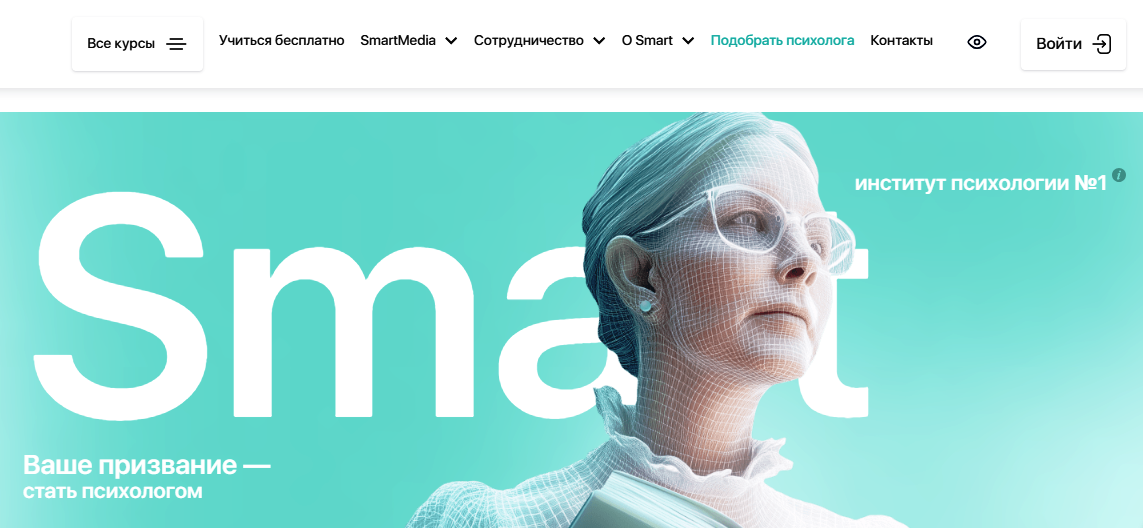Screen dimensions: 1143x528
Task: Open the hamburger menu icon beside Все курсы
Action: [176, 44]
